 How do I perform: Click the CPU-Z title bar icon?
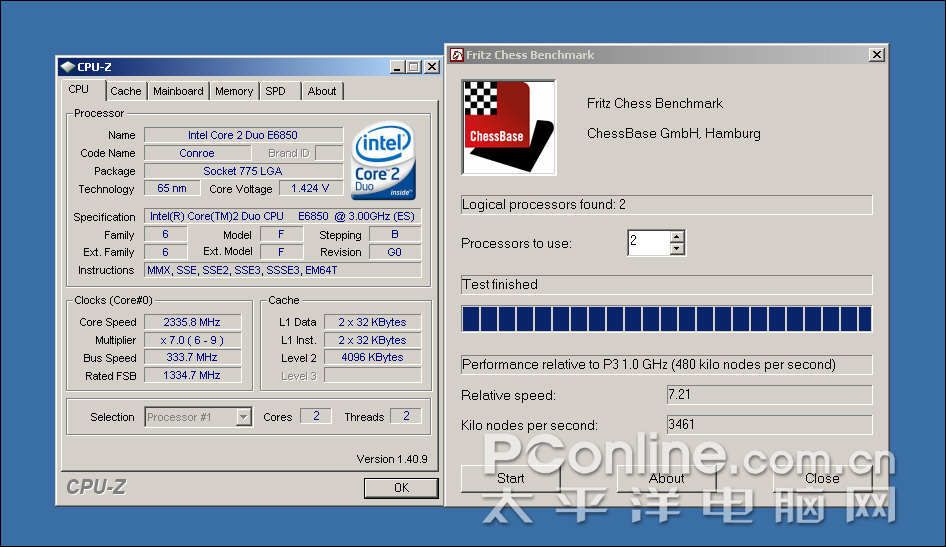pyautogui.click(x=67, y=67)
